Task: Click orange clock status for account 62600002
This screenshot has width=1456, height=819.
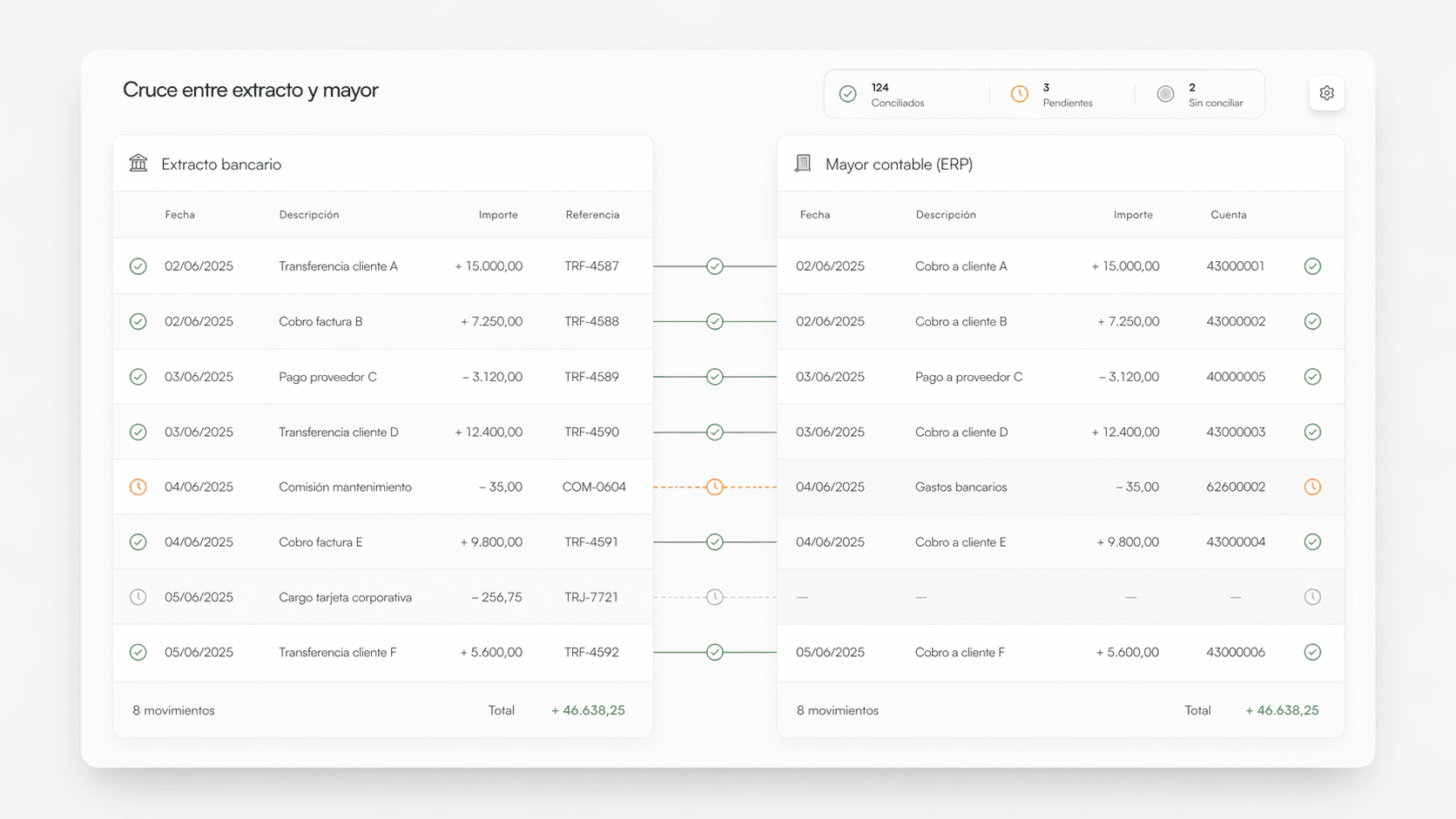Action: [1312, 487]
